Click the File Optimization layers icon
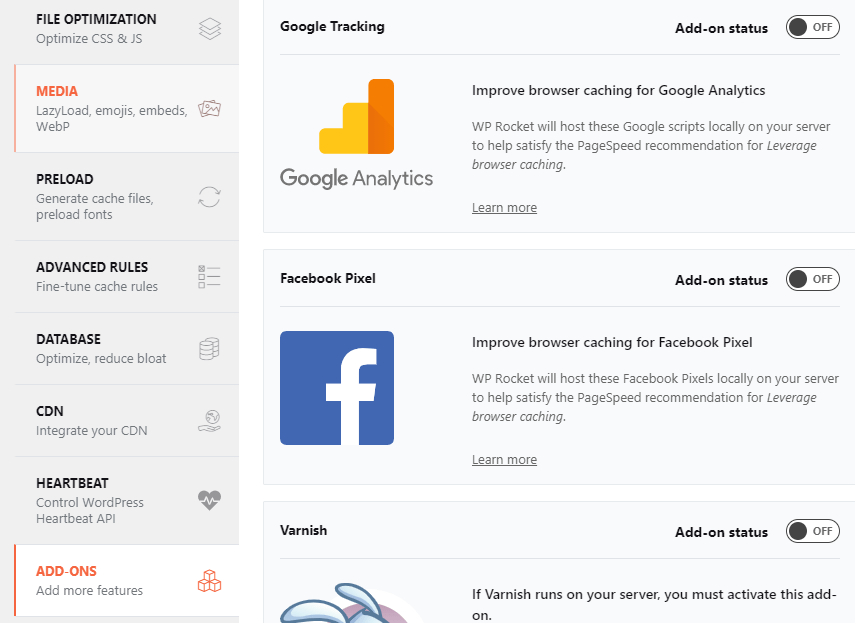The height and width of the screenshot is (623, 855). 209,29
